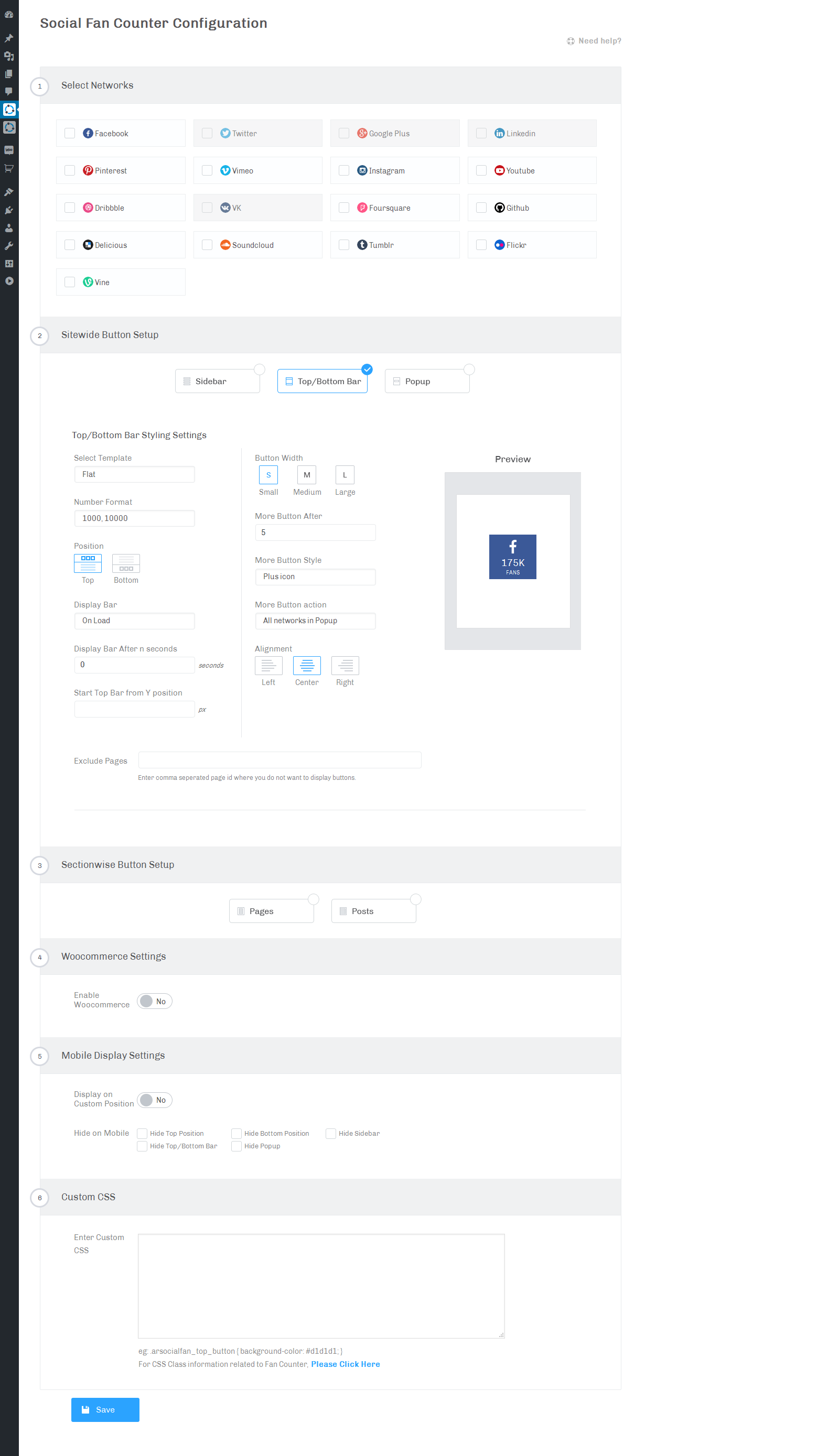The image size is (839, 1456).
Task: Click the Pinterest network logo icon
Action: (88, 170)
